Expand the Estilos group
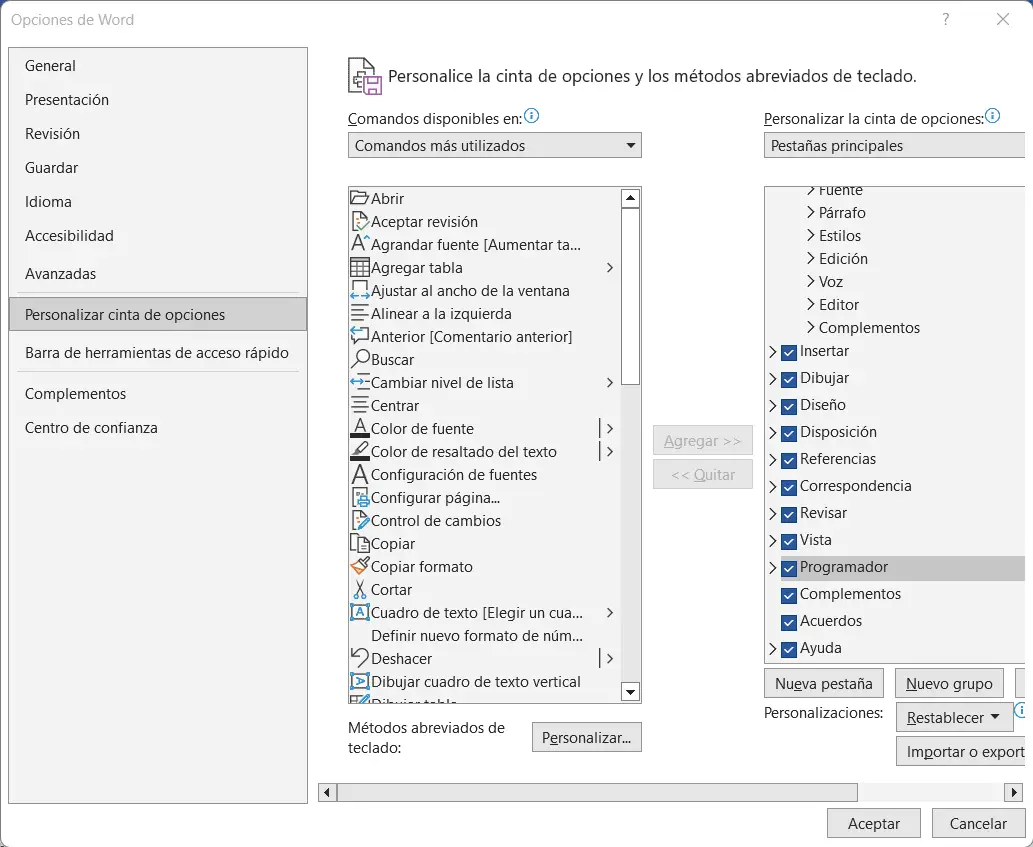The width and height of the screenshot is (1033, 847). (811, 235)
